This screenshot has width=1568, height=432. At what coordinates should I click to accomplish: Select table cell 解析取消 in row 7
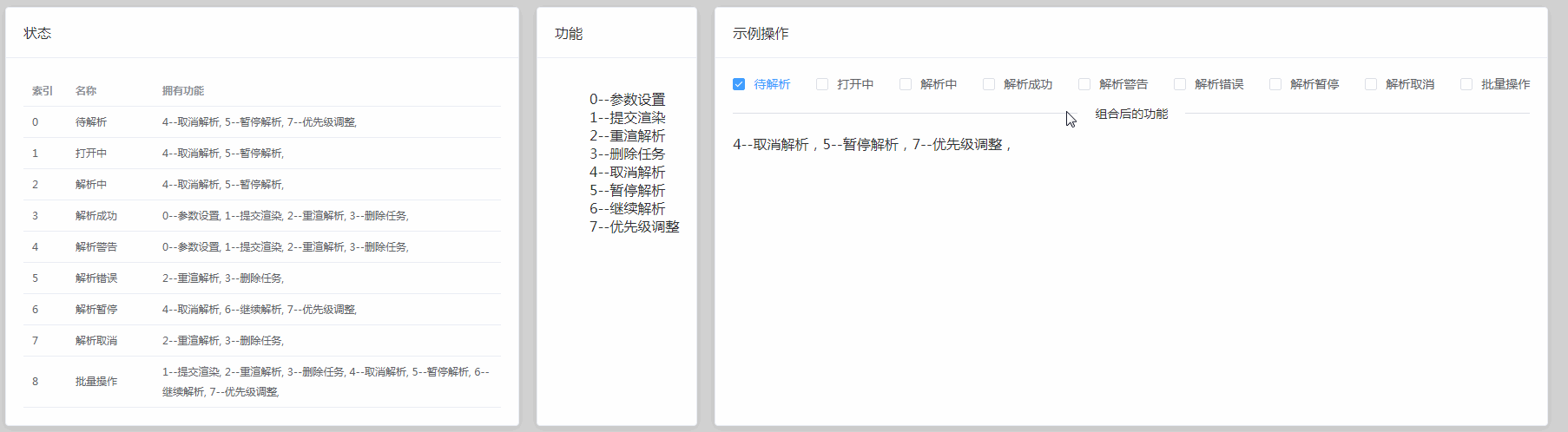click(x=96, y=341)
